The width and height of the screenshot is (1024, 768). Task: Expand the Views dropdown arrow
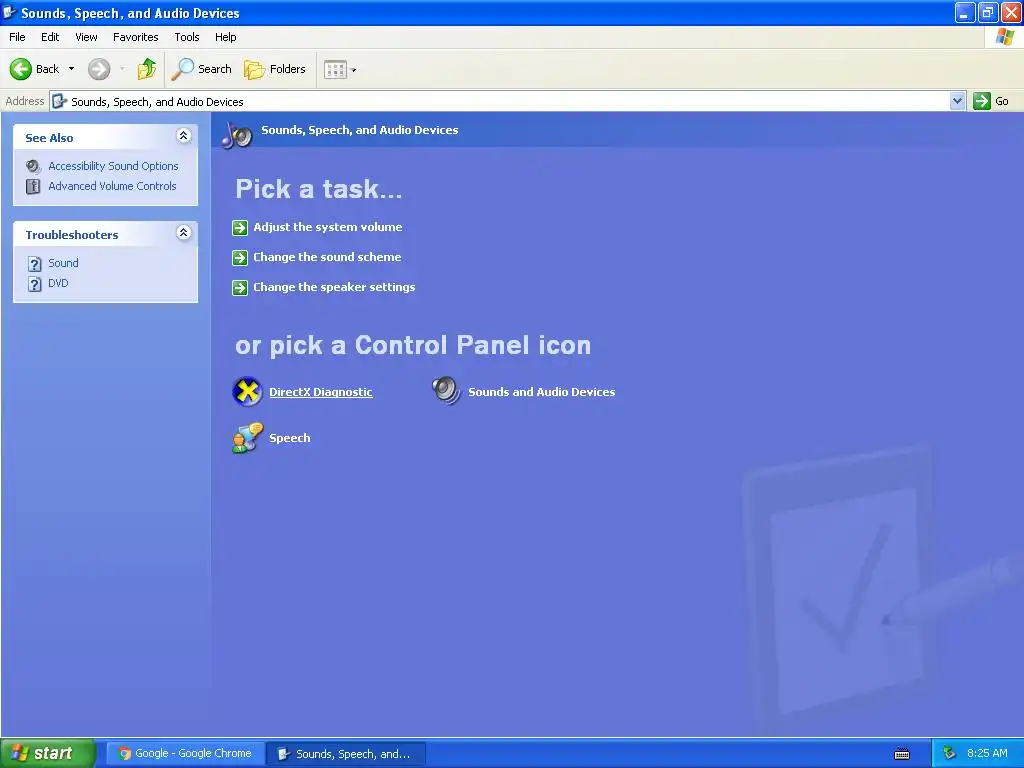tap(354, 70)
